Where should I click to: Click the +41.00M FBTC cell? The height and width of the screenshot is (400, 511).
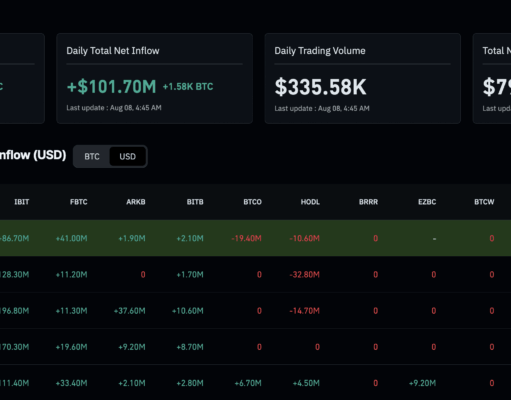click(x=71, y=238)
